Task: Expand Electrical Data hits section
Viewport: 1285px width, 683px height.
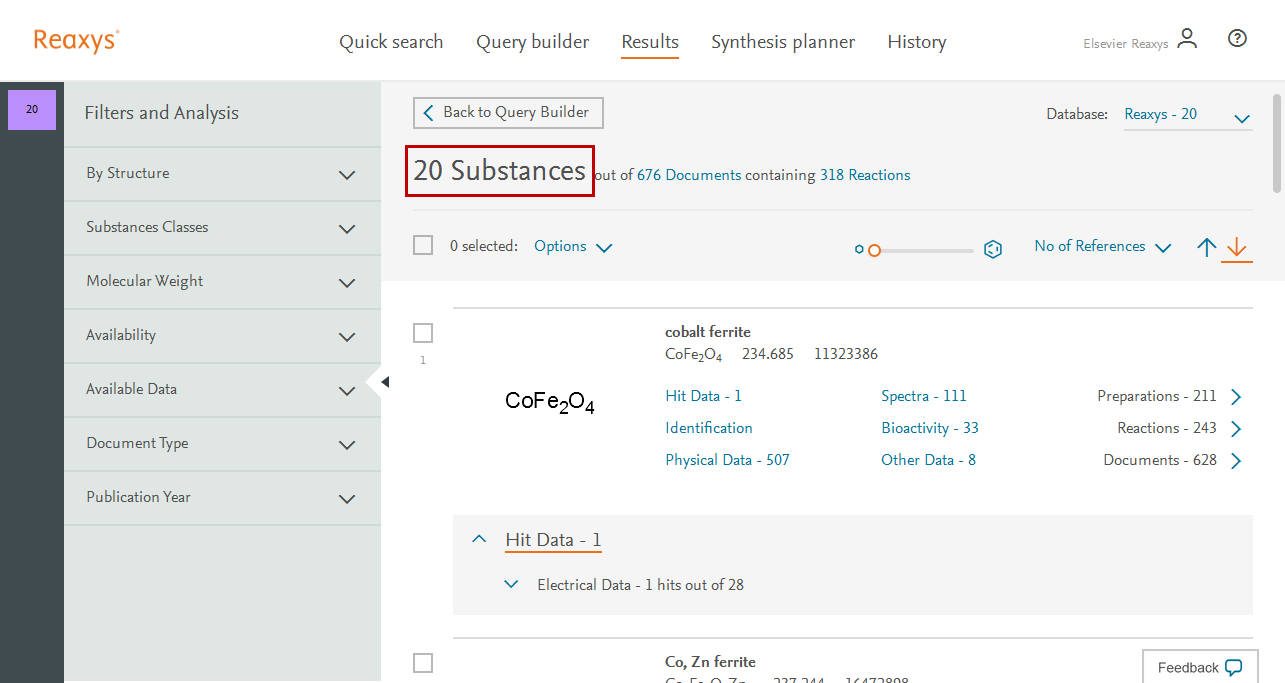Action: (x=512, y=584)
